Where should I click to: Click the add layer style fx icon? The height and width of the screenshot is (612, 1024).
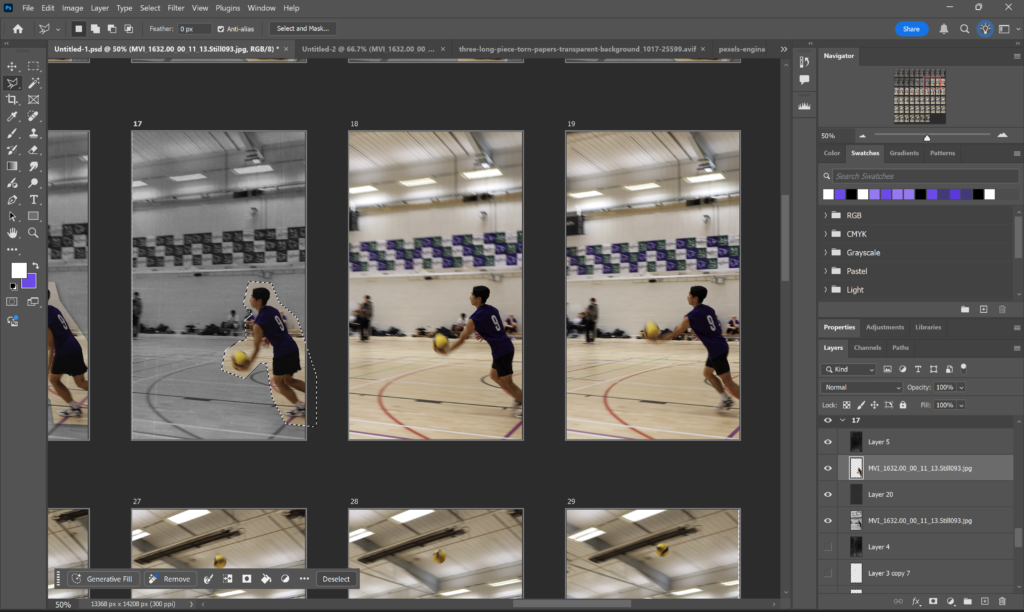(915, 601)
